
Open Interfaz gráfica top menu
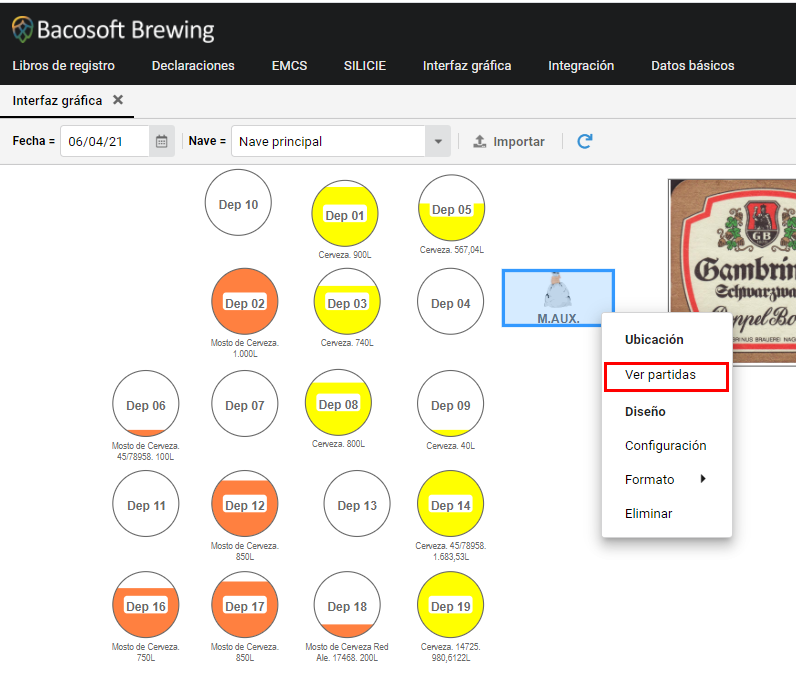click(x=467, y=66)
